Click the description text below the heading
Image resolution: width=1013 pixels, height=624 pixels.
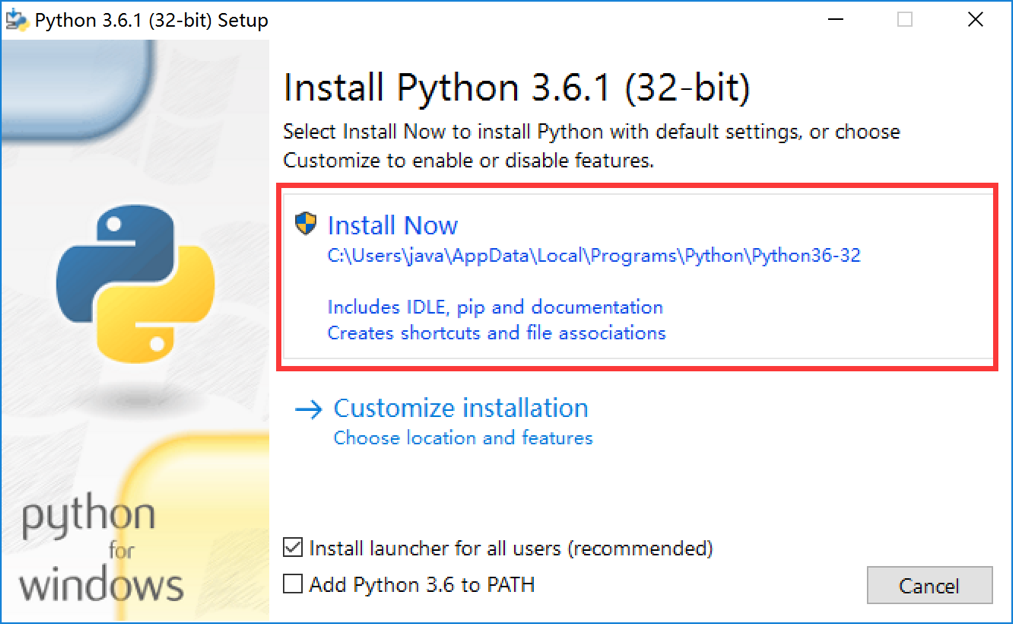pos(591,145)
